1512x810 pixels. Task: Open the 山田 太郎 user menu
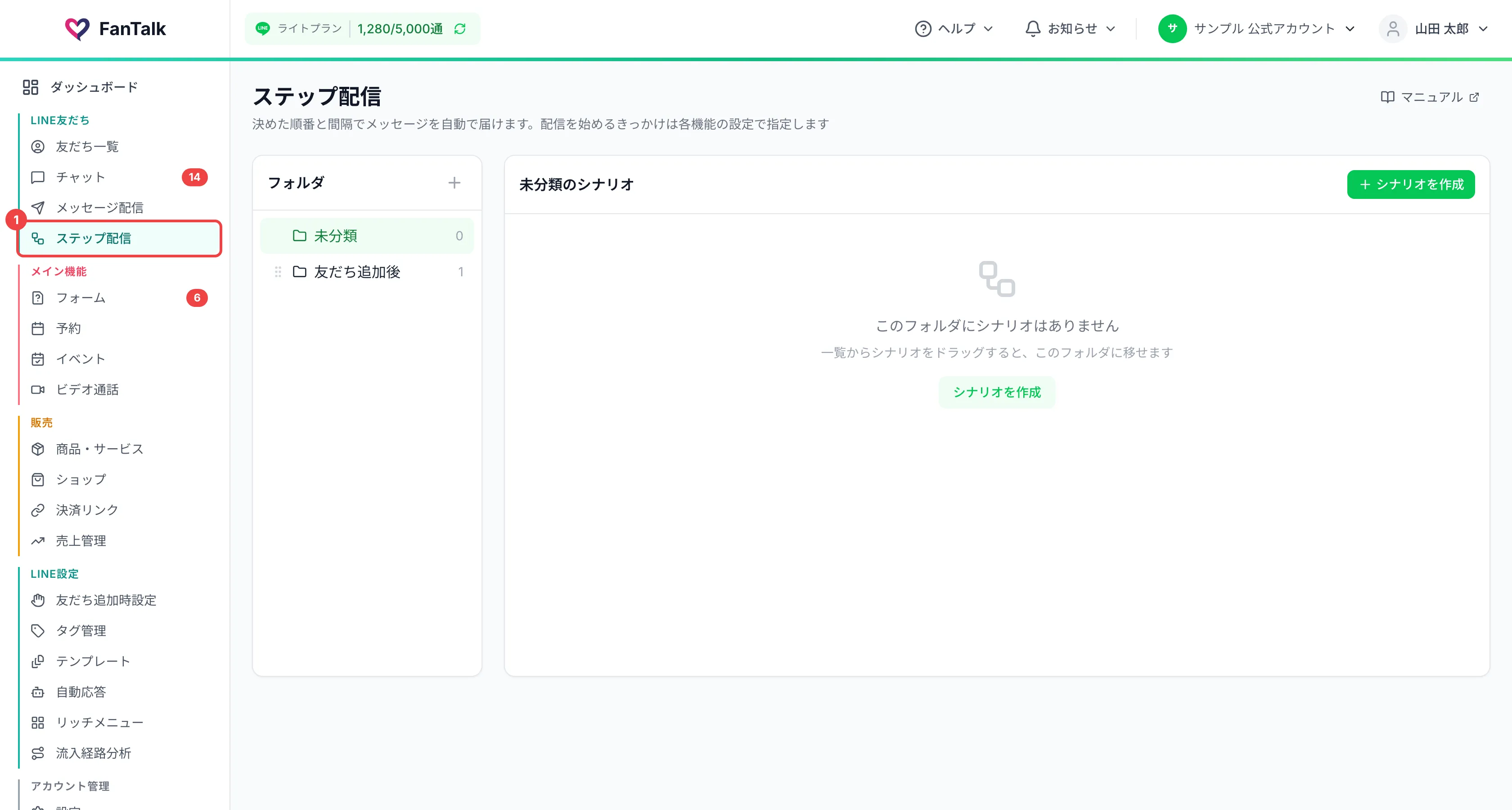[x=1433, y=29]
